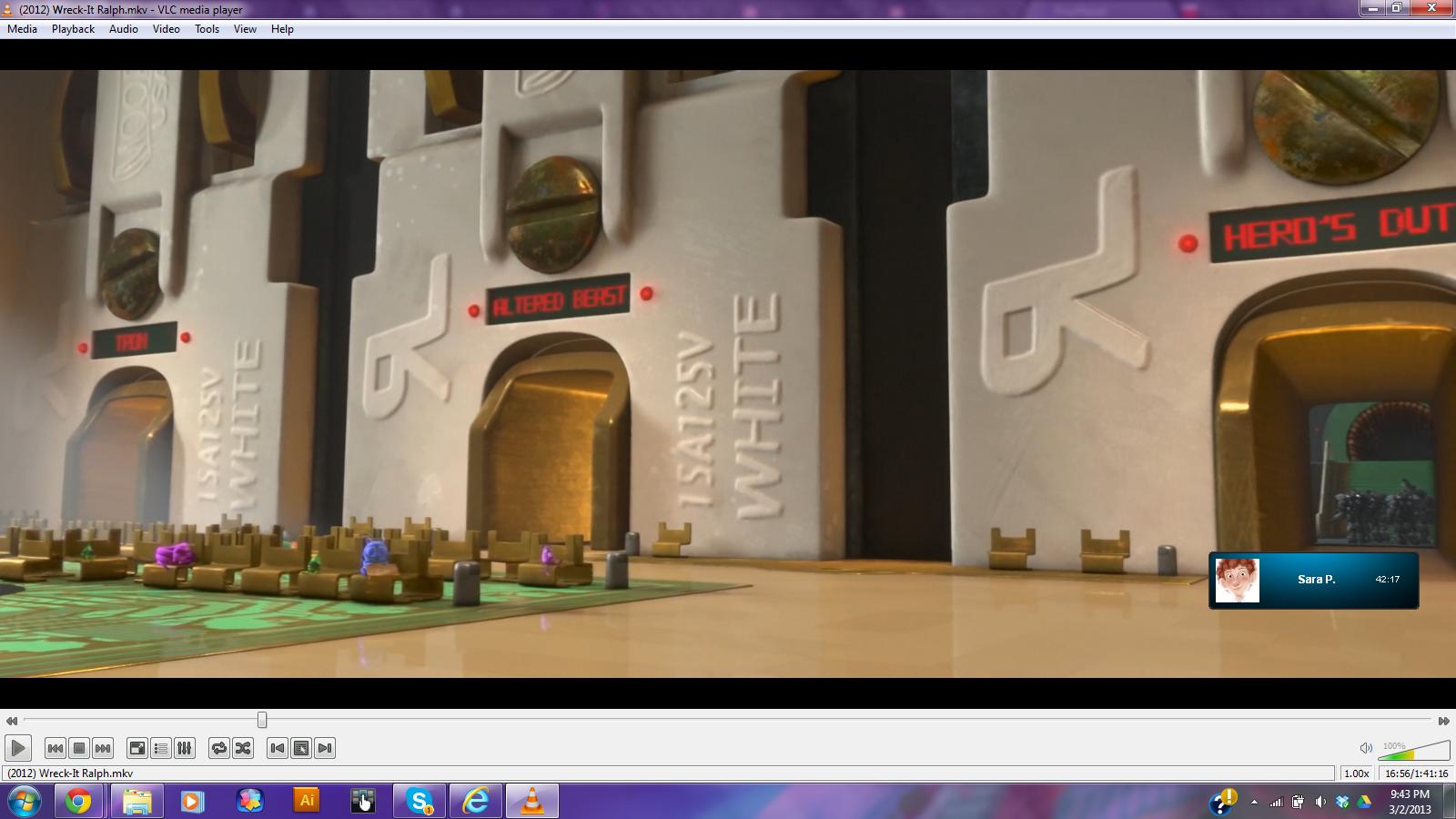1456x819 pixels.
Task: Skip to next media in playlist
Action: pos(103,748)
